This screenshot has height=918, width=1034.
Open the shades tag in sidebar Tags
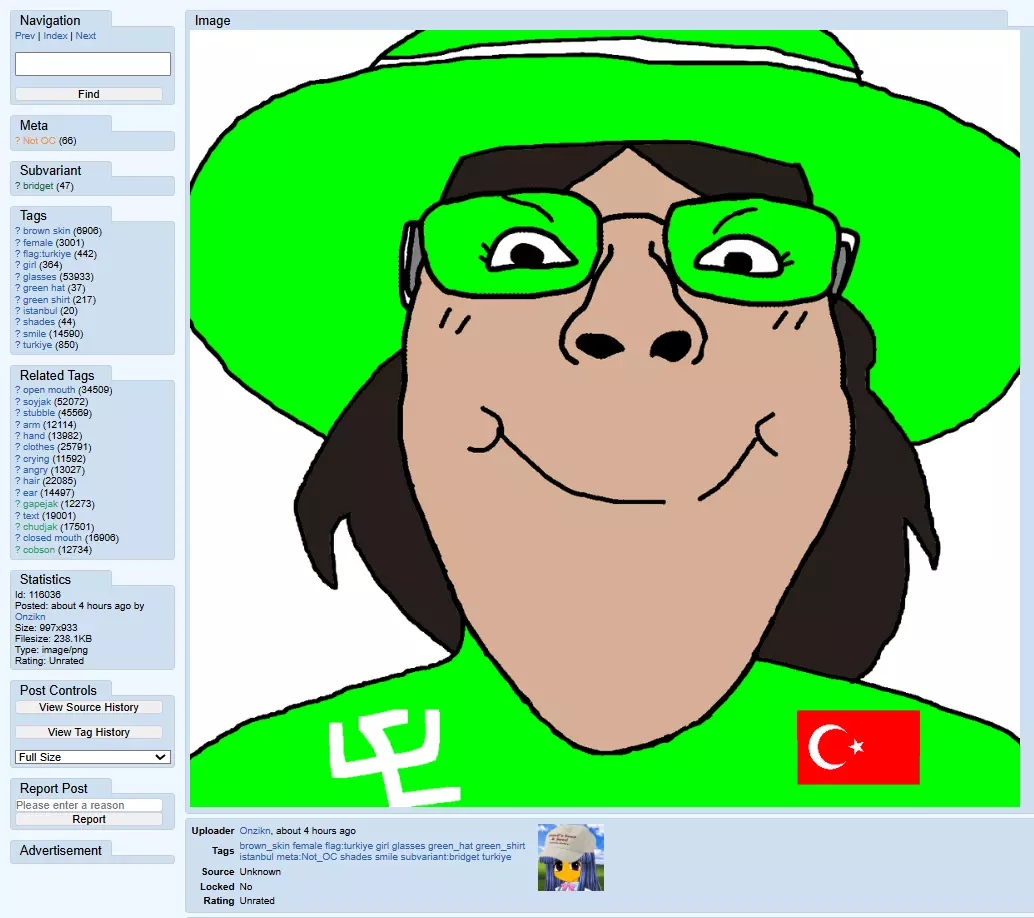[x=39, y=322]
